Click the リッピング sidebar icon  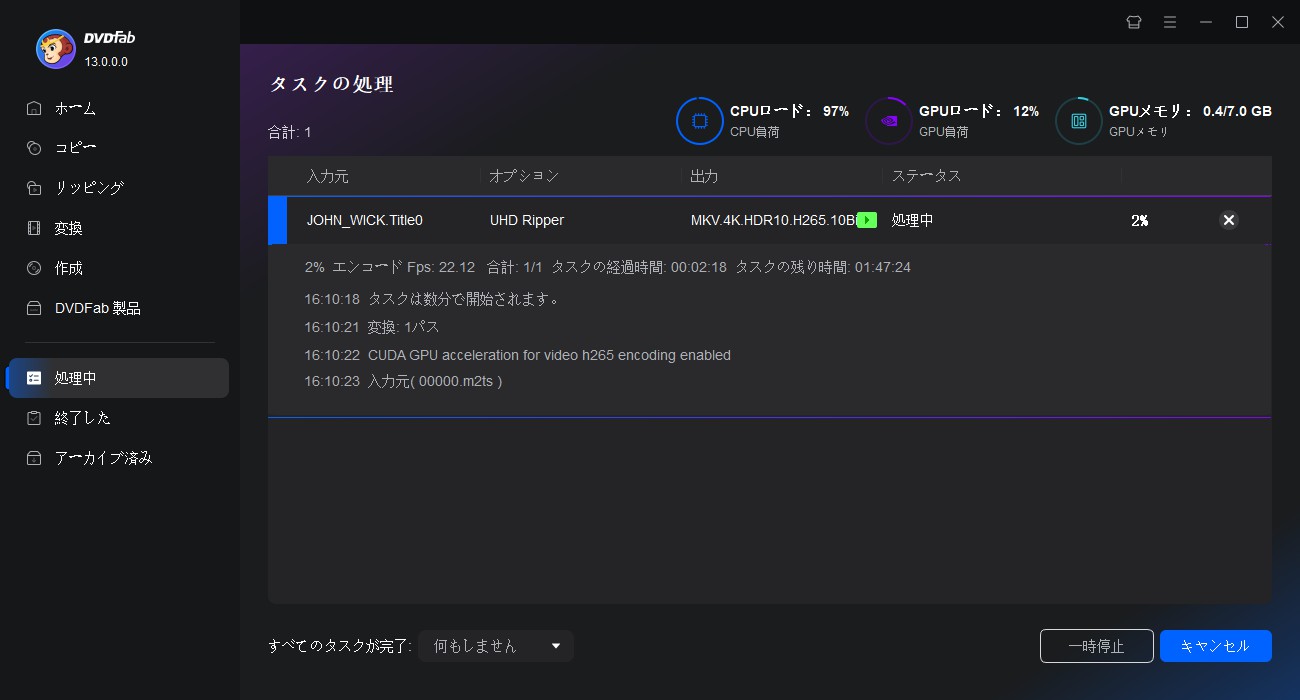34,188
